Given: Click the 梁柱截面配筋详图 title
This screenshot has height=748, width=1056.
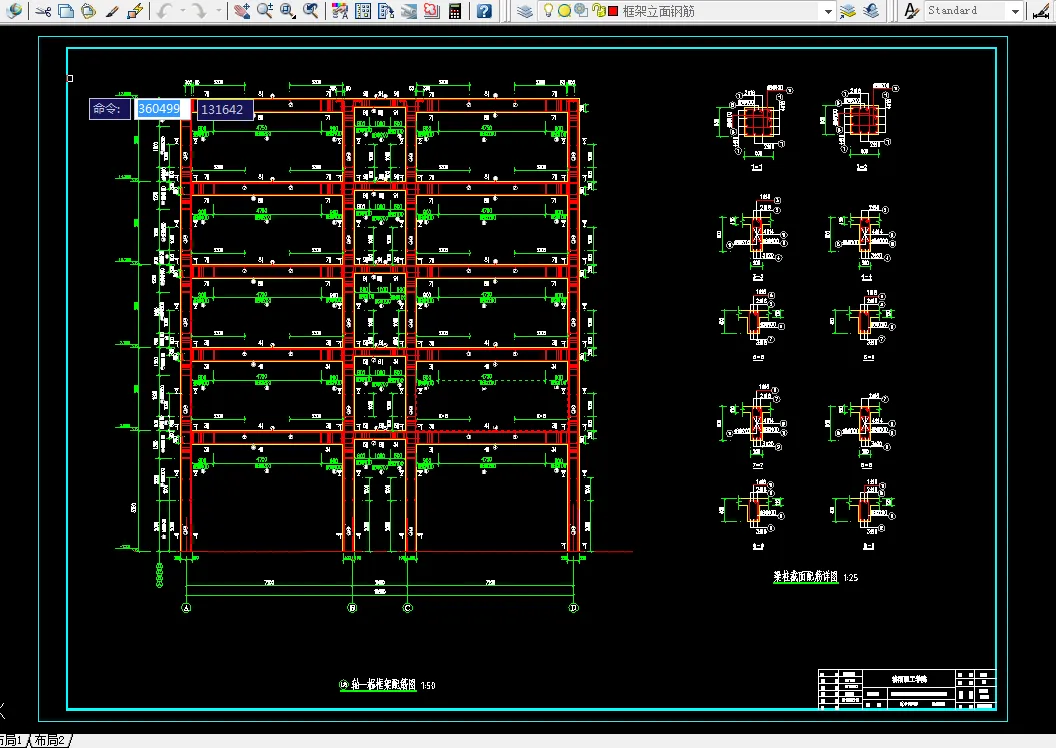Looking at the screenshot, I should [805, 577].
